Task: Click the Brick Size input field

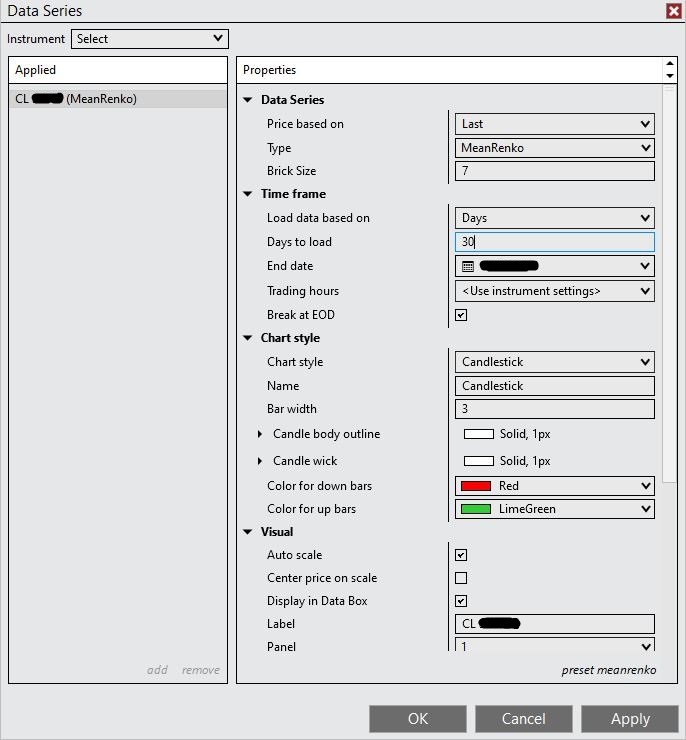Action: pyautogui.click(x=554, y=171)
